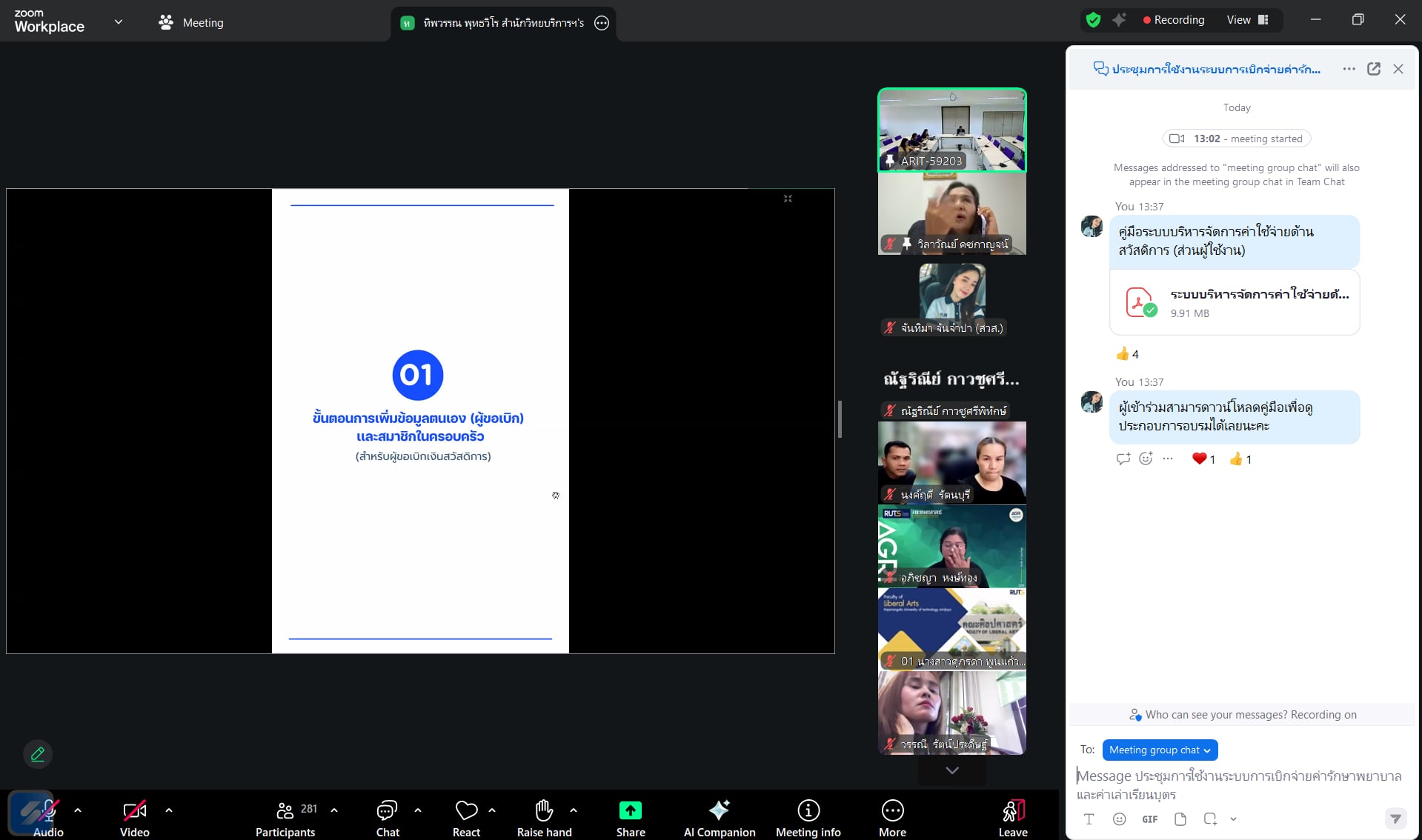Viewport: 1422px width, 840px height.
Task: Expand audio settings arrow next to Audio
Action: 78,810
